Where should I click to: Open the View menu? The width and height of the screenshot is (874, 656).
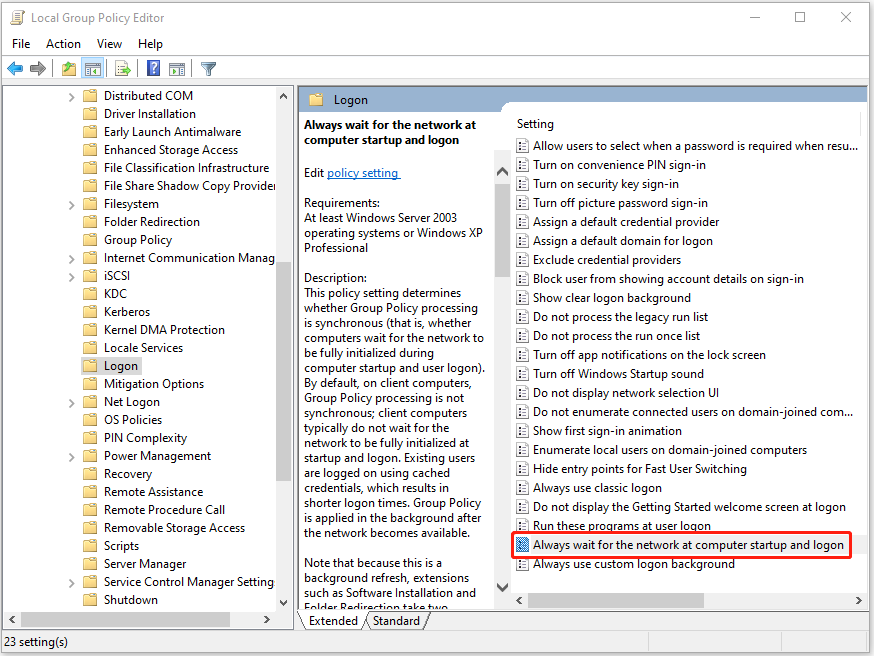[109, 43]
